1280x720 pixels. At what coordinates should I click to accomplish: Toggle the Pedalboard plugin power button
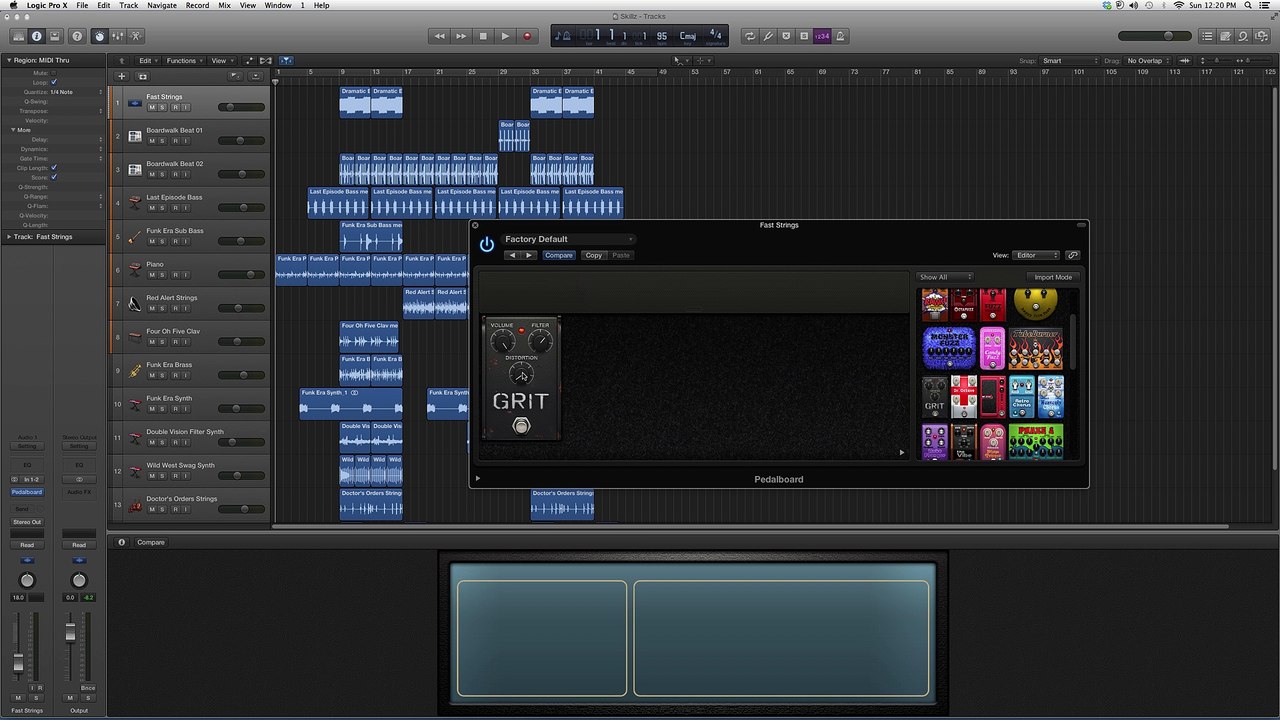click(487, 244)
